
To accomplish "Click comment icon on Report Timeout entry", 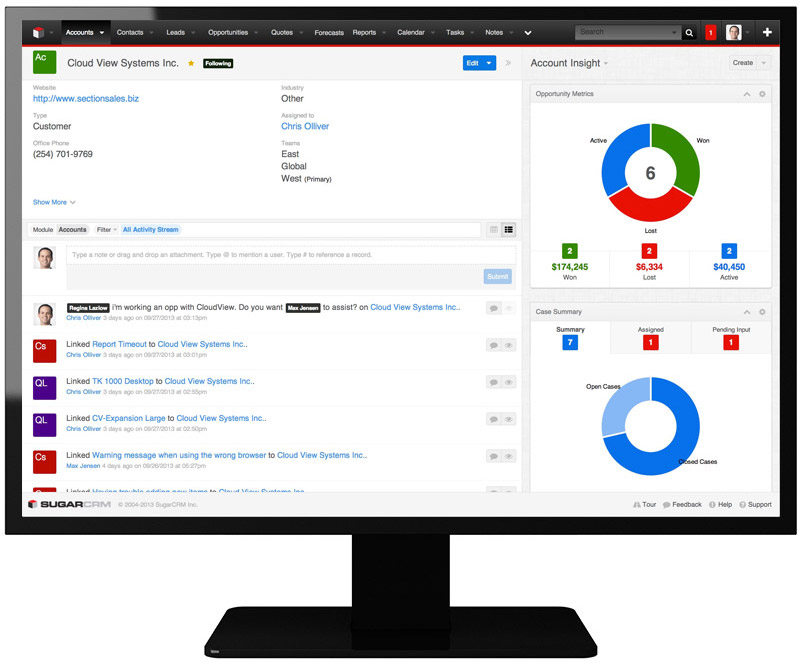I will tap(493, 346).
